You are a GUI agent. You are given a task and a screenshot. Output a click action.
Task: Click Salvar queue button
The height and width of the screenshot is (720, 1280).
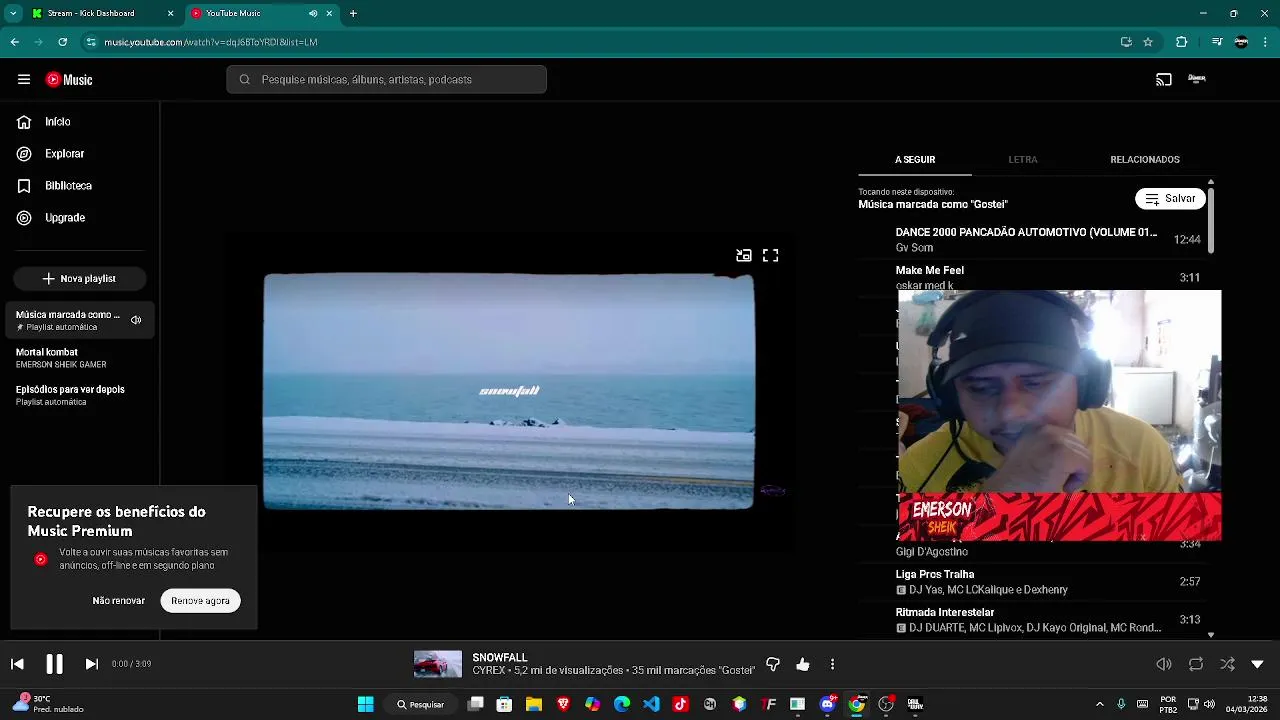[1170, 199]
